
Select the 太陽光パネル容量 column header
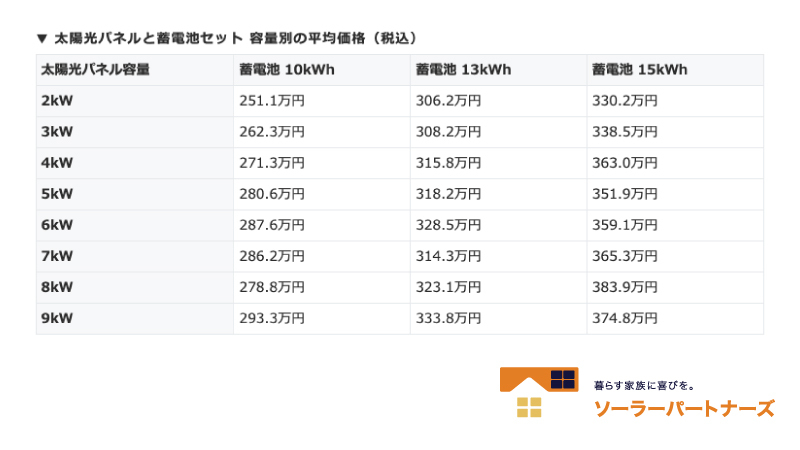click(x=96, y=70)
